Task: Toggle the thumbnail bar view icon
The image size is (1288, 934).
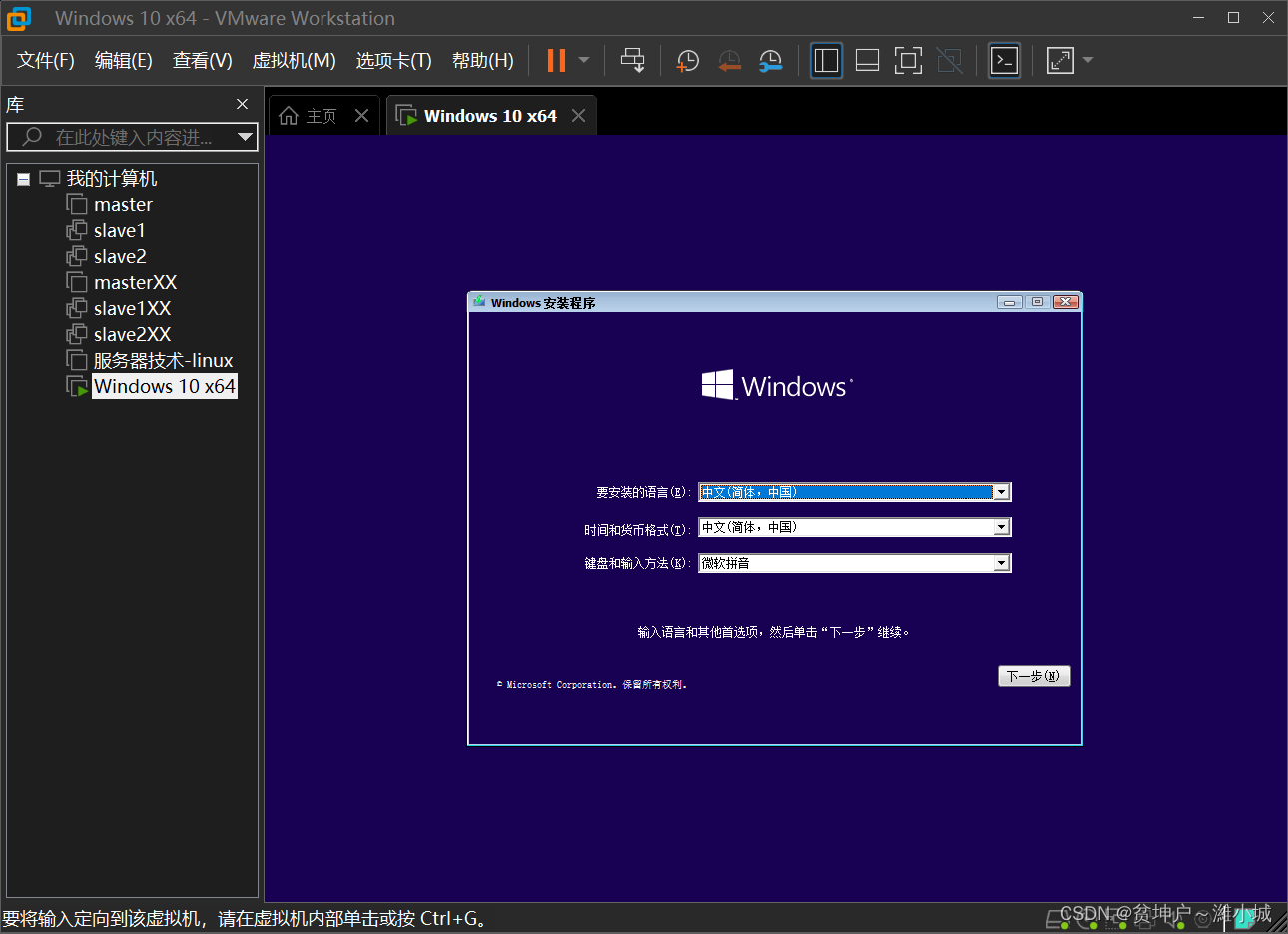Action: tap(867, 60)
